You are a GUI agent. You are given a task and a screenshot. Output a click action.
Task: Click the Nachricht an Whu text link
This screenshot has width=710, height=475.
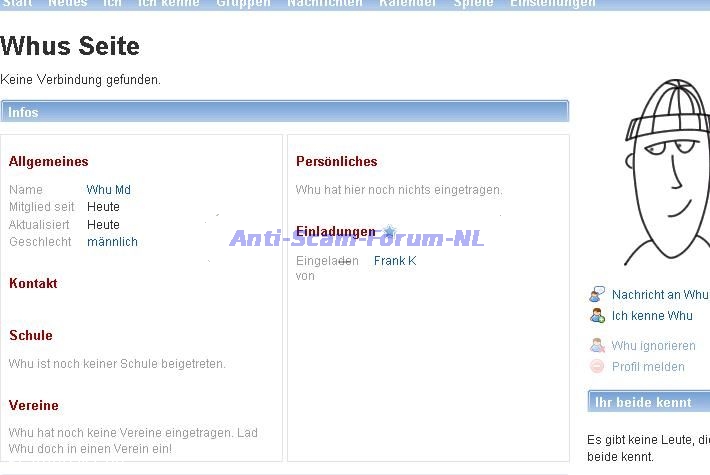tap(659, 295)
